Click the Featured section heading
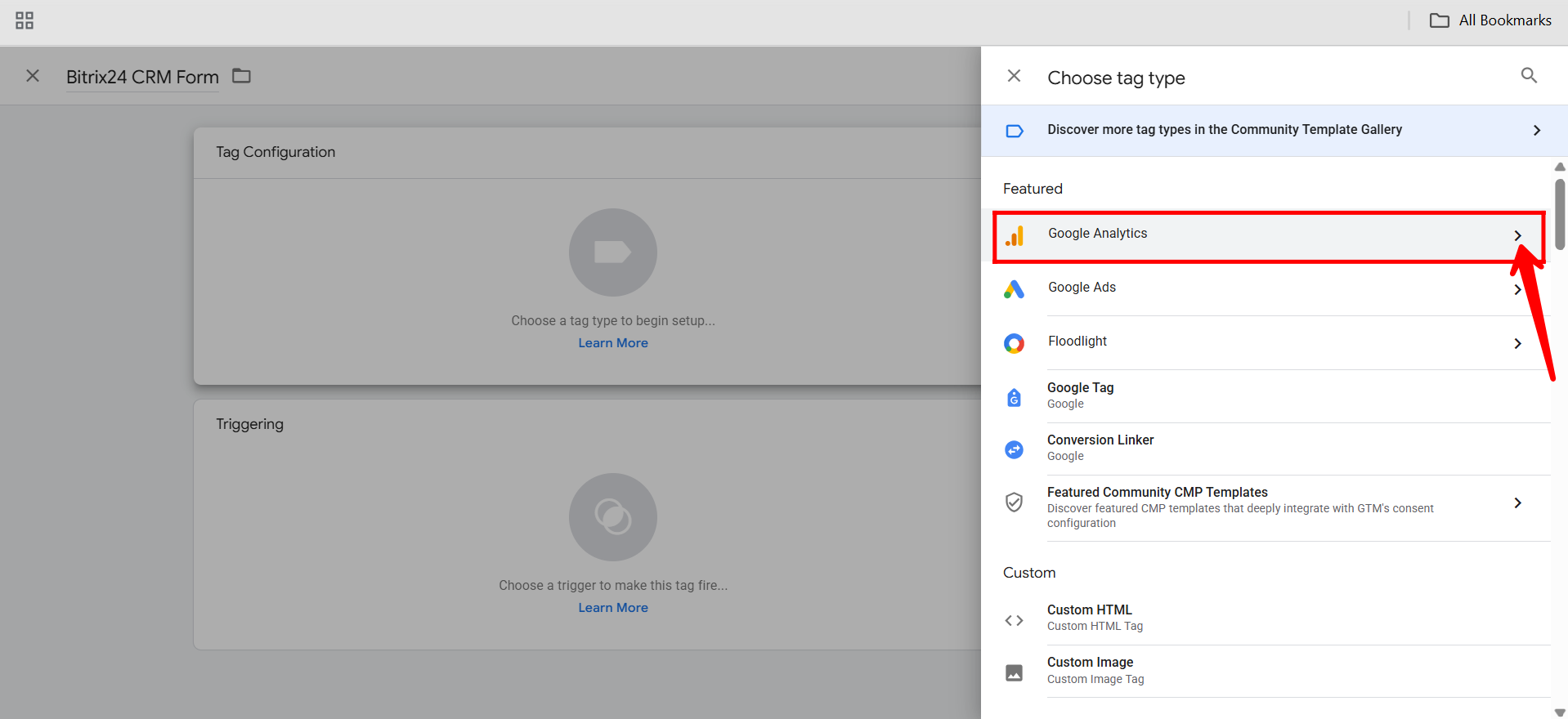Screen dimensions: 1568x719 pos(1033,189)
